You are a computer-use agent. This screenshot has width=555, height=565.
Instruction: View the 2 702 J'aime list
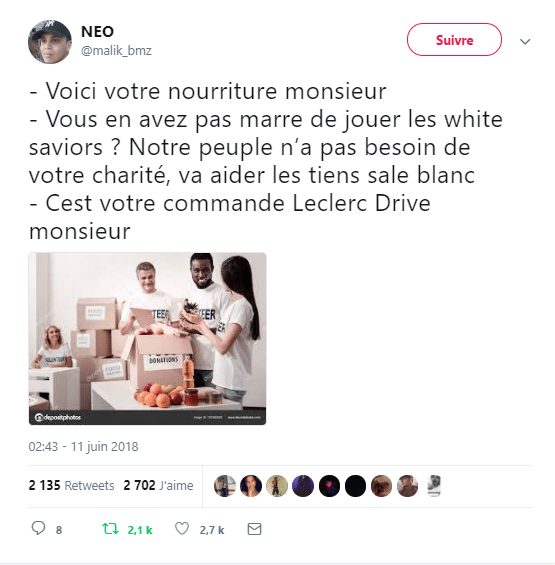coord(158,485)
